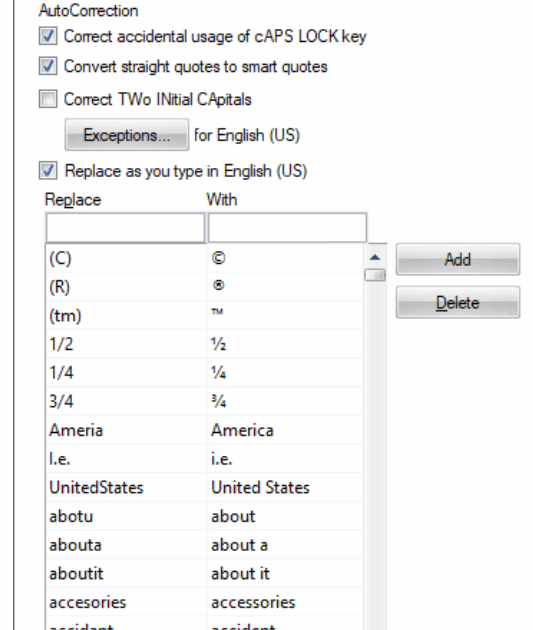Select the 1/2 fraction entry
The width and height of the screenshot is (533, 630).
(x=204, y=344)
